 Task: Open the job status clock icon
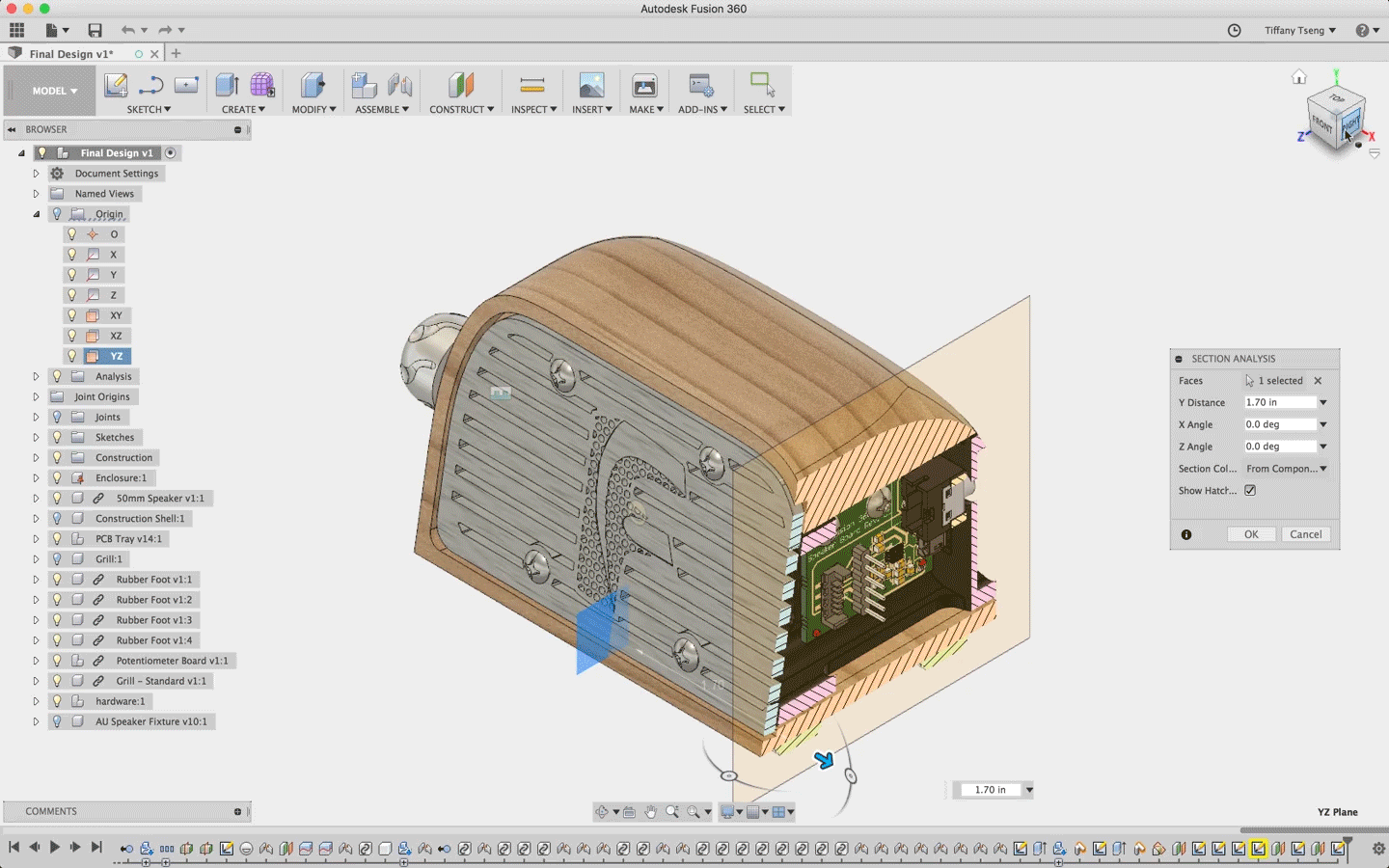(x=1234, y=31)
